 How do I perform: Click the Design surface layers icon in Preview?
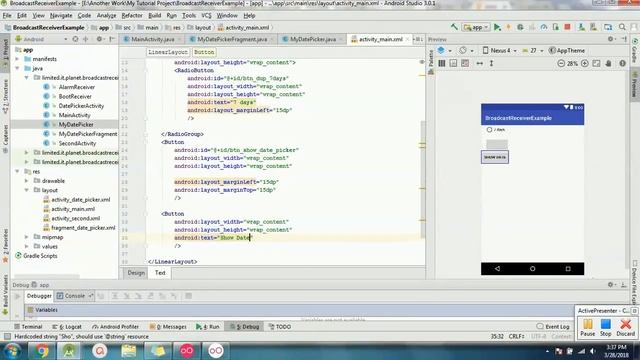click(x=441, y=51)
